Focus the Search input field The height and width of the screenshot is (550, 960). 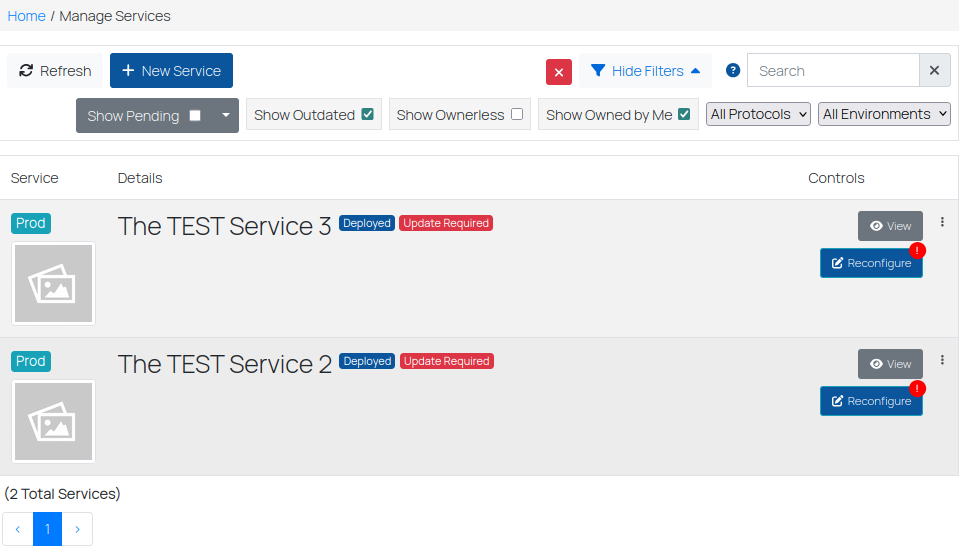[833, 70]
